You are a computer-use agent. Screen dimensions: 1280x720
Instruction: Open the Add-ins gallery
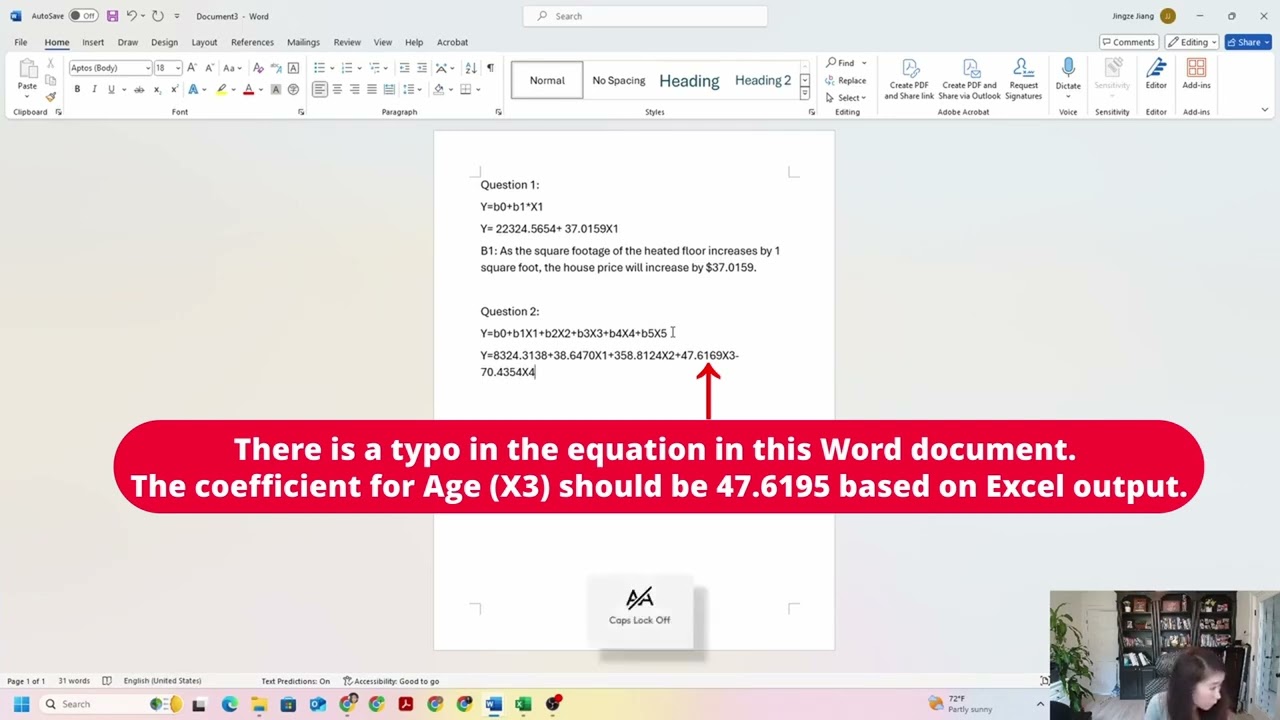[x=1196, y=75]
